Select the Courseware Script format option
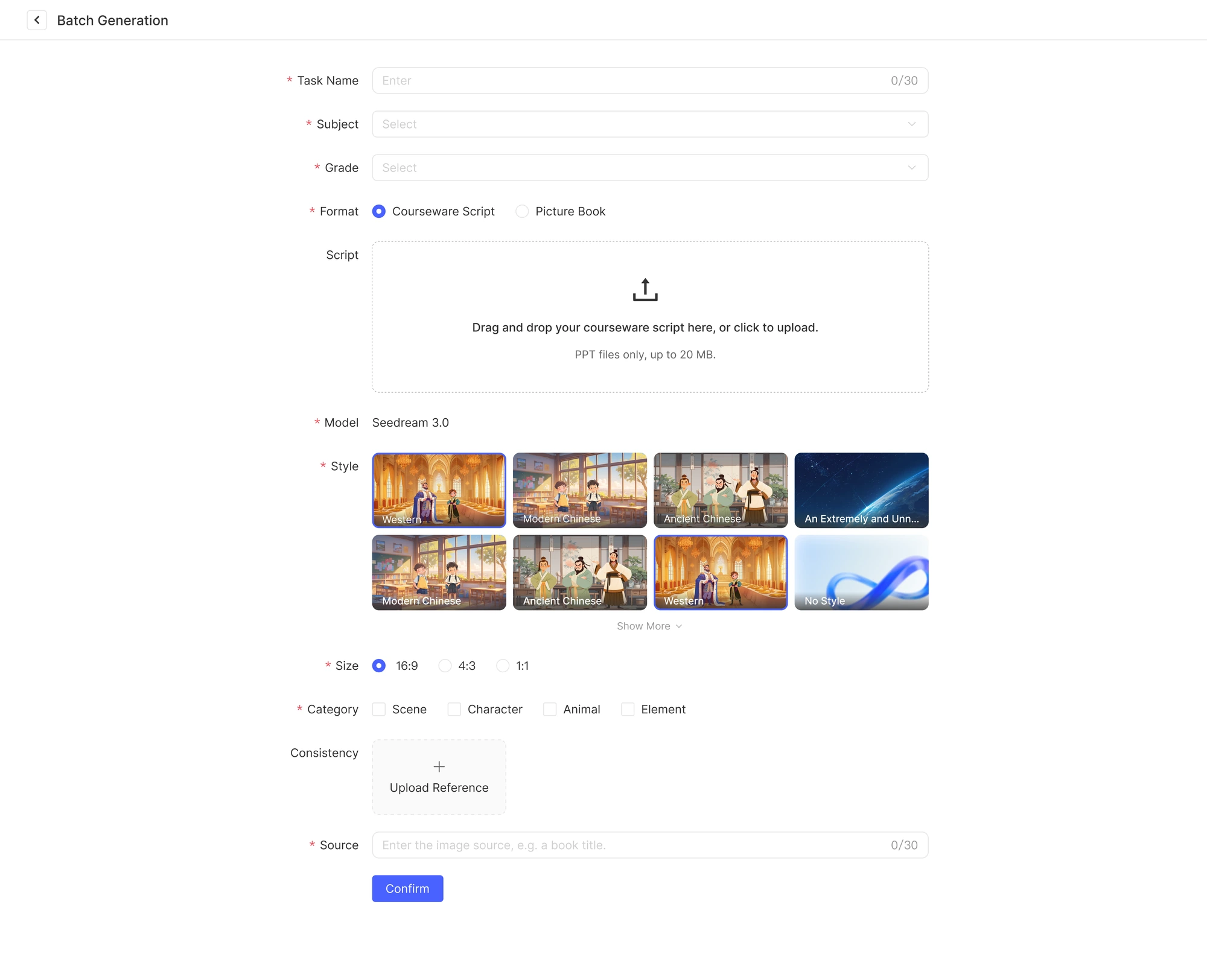This screenshot has width=1207, height=980. coord(433,211)
